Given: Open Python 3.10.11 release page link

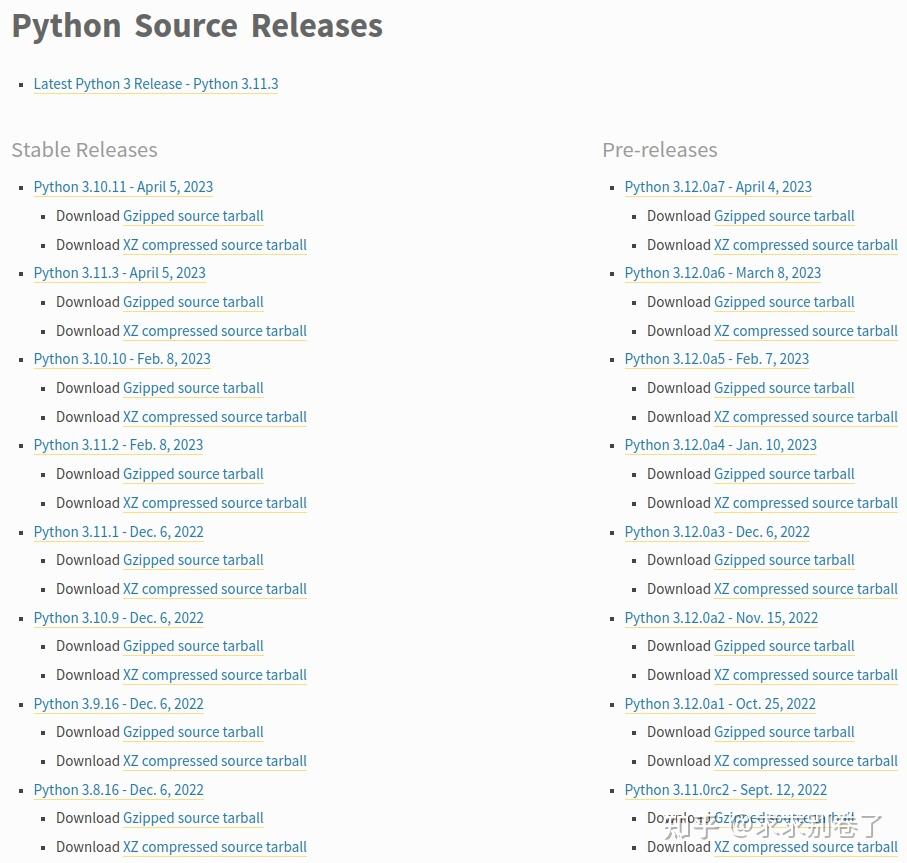Looking at the screenshot, I should (x=123, y=187).
